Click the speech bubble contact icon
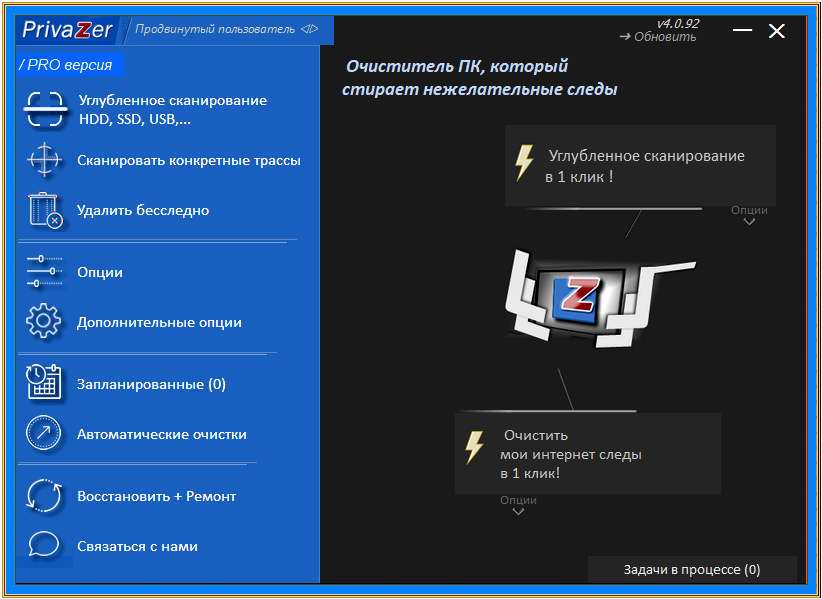Viewport: 822px width, 599px height. pyautogui.click(x=44, y=544)
